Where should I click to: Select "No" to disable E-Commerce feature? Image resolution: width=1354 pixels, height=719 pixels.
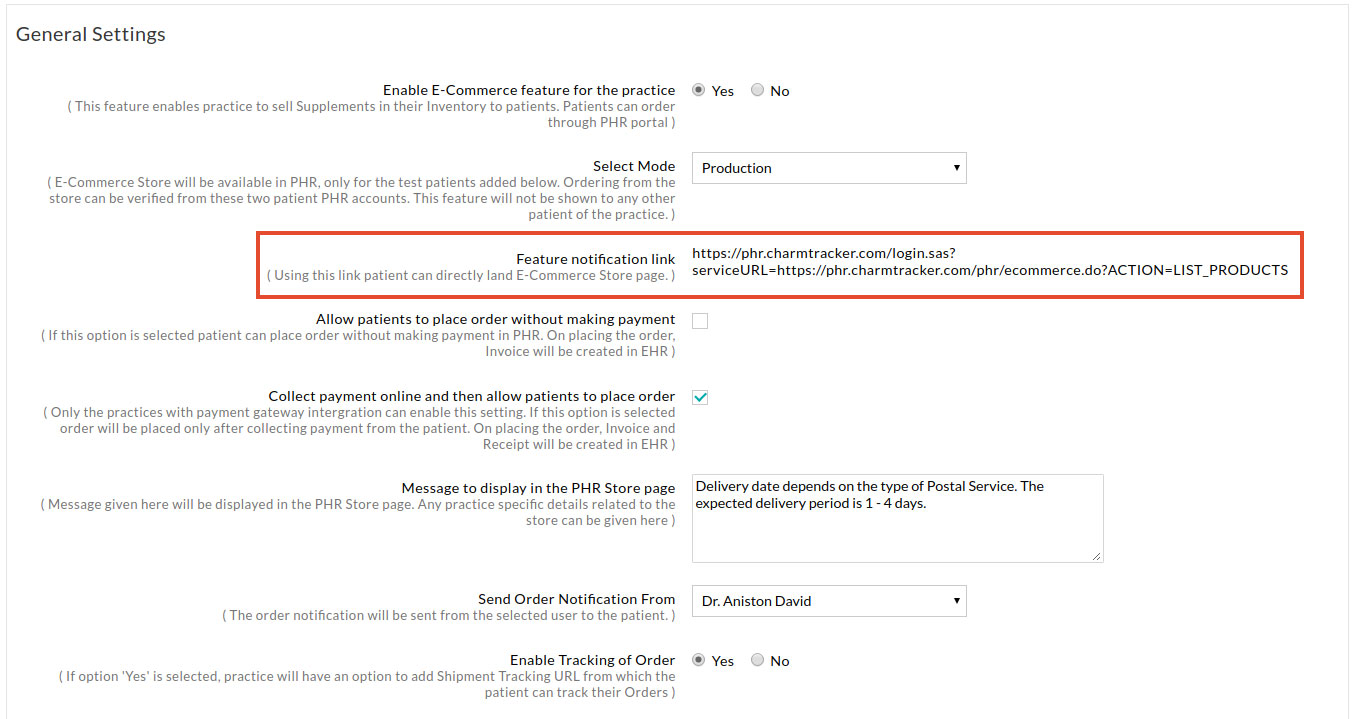(757, 90)
